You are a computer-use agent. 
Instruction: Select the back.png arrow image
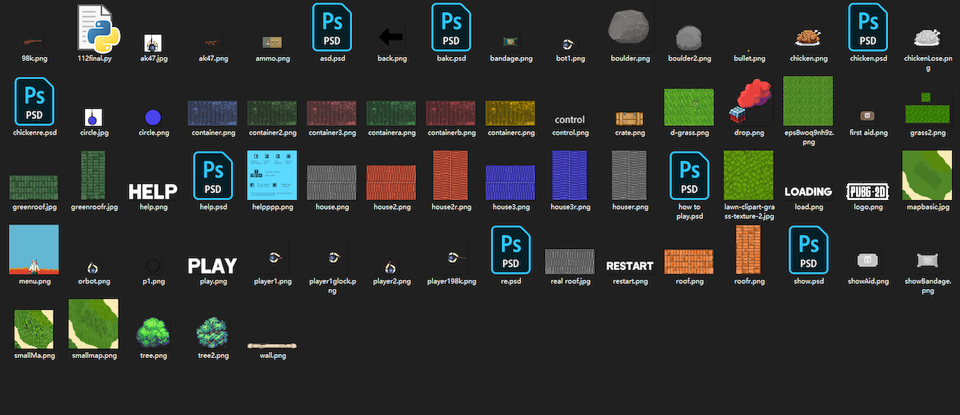click(391, 37)
